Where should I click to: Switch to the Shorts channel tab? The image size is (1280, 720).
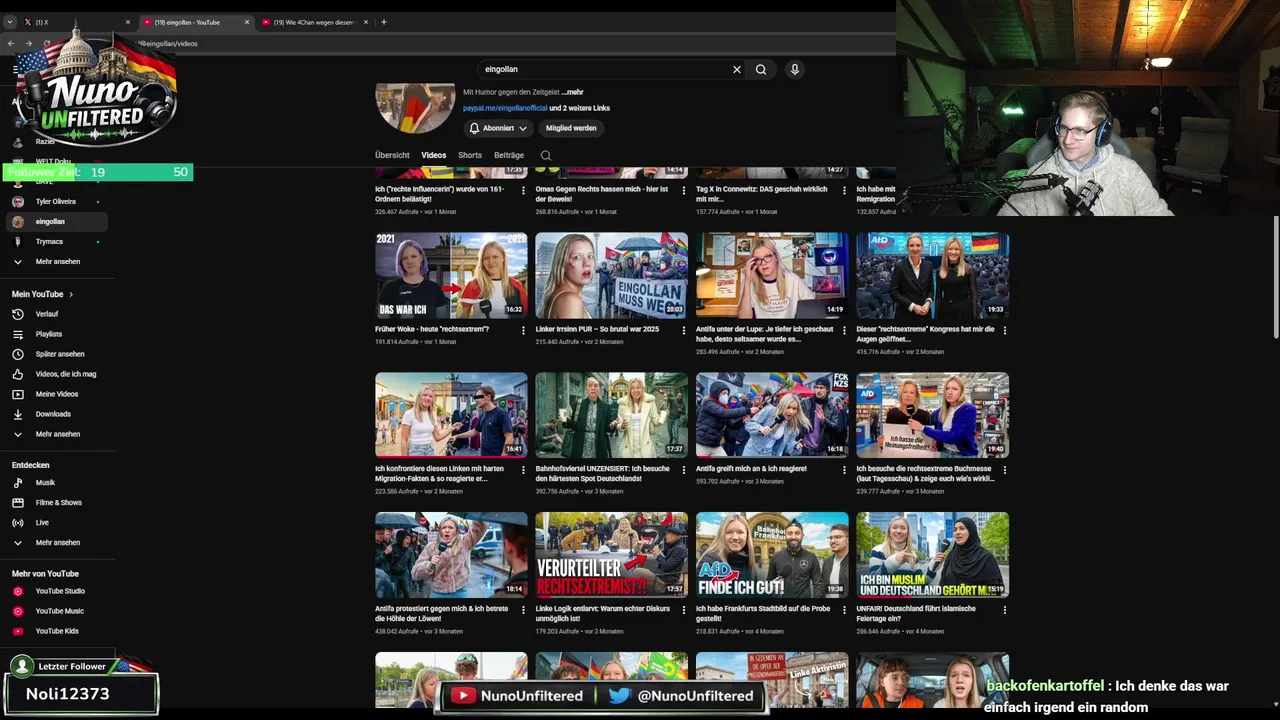470,155
